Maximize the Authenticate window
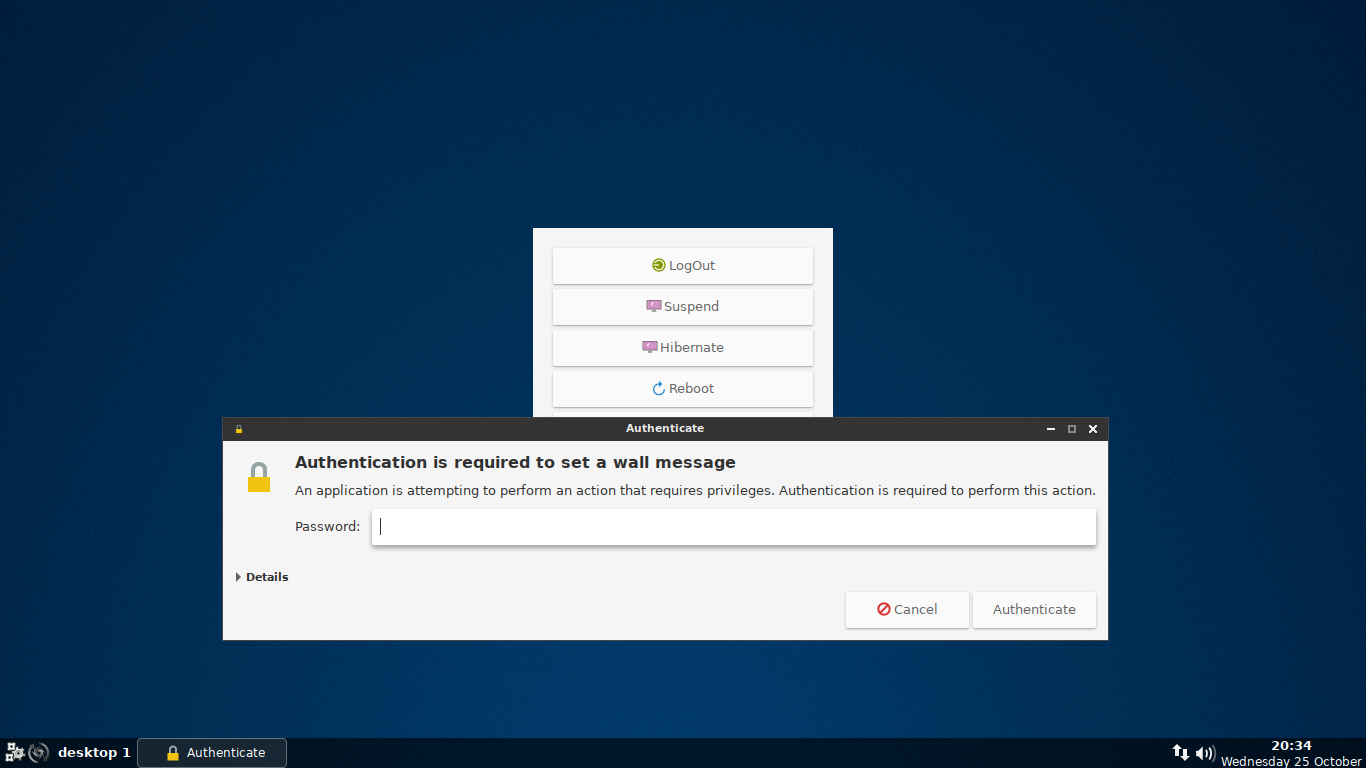Image resolution: width=1366 pixels, height=768 pixels. click(1072, 429)
